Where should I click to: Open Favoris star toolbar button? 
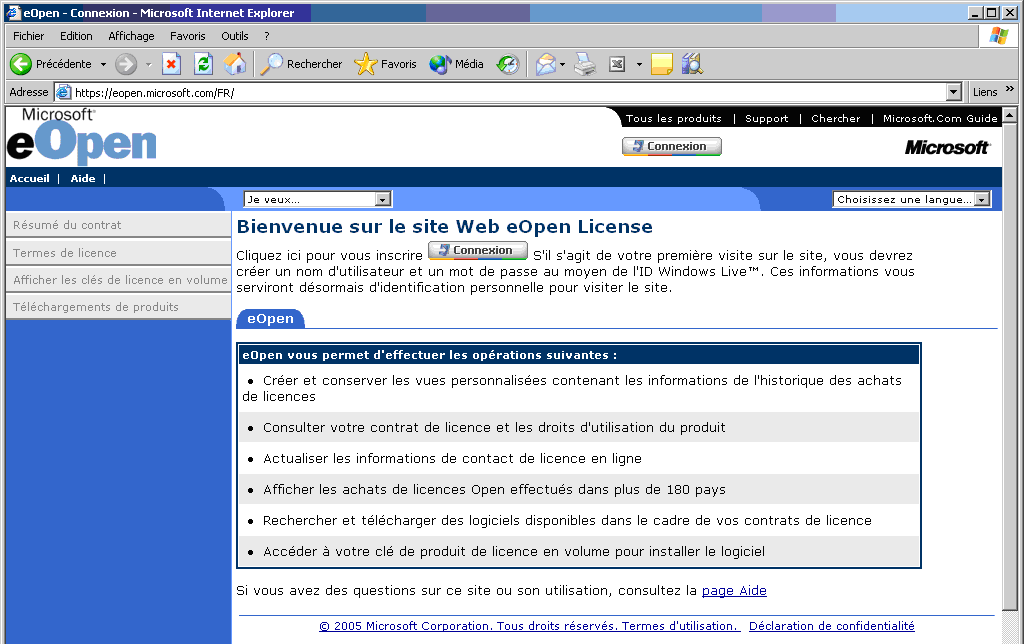click(385, 64)
